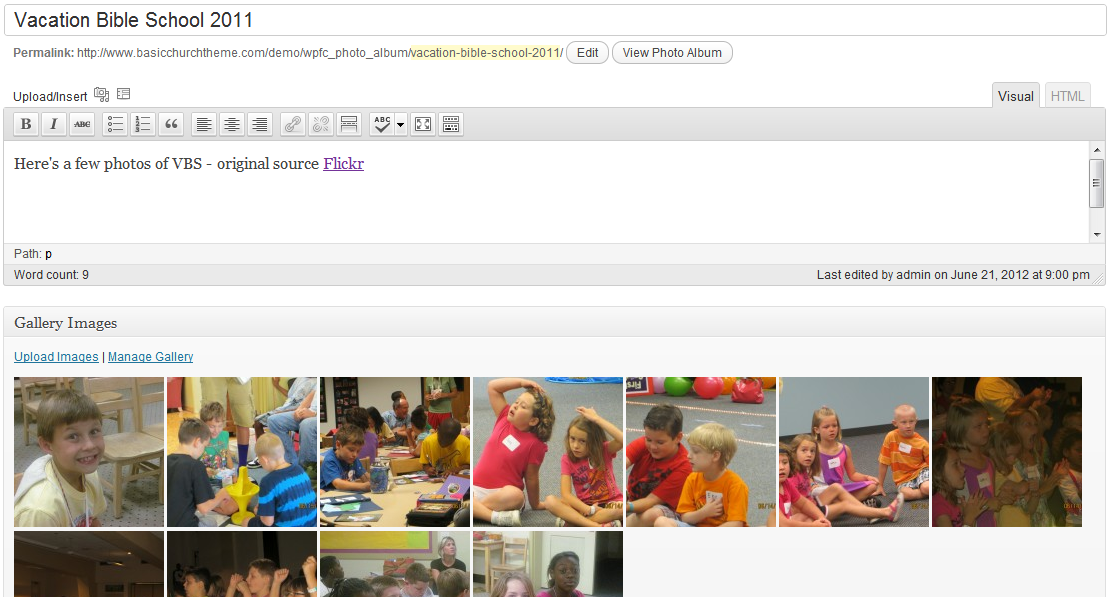Viewport: 1112px width, 597px height.
Task: Switch to the Visual editor tab
Action: pyautogui.click(x=1016, y=96)
